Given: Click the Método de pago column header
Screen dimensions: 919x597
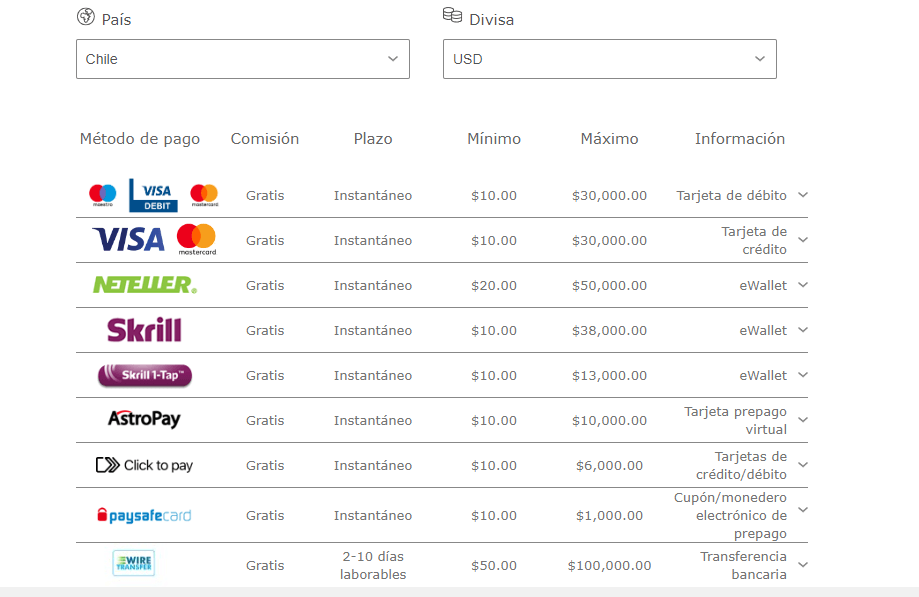Looking at the screenshot, I should pos(139,139).
